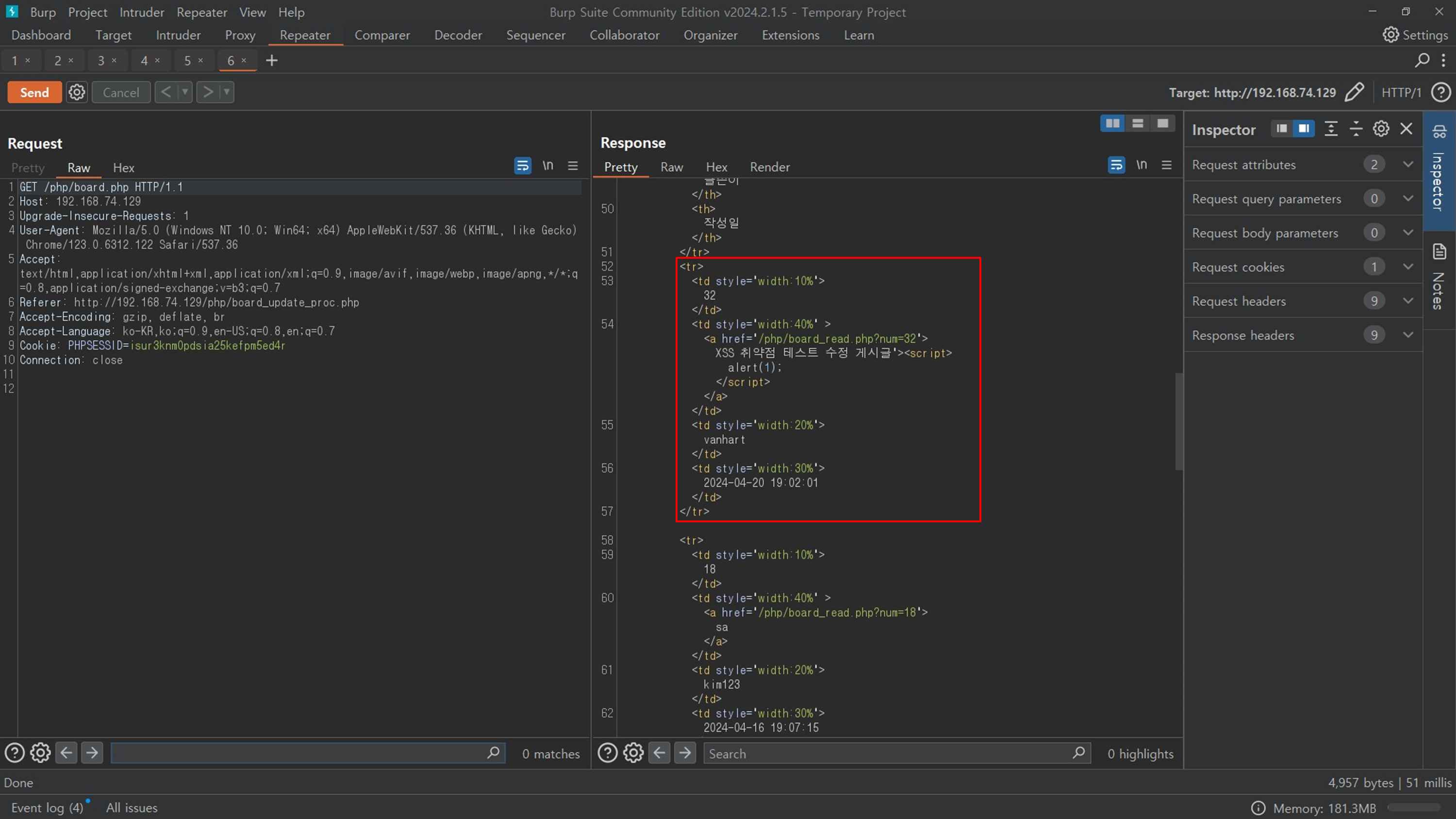The image size is (1456, 819).
Task: Open the response editor hamburger menu
Action: click(1167, 165)
